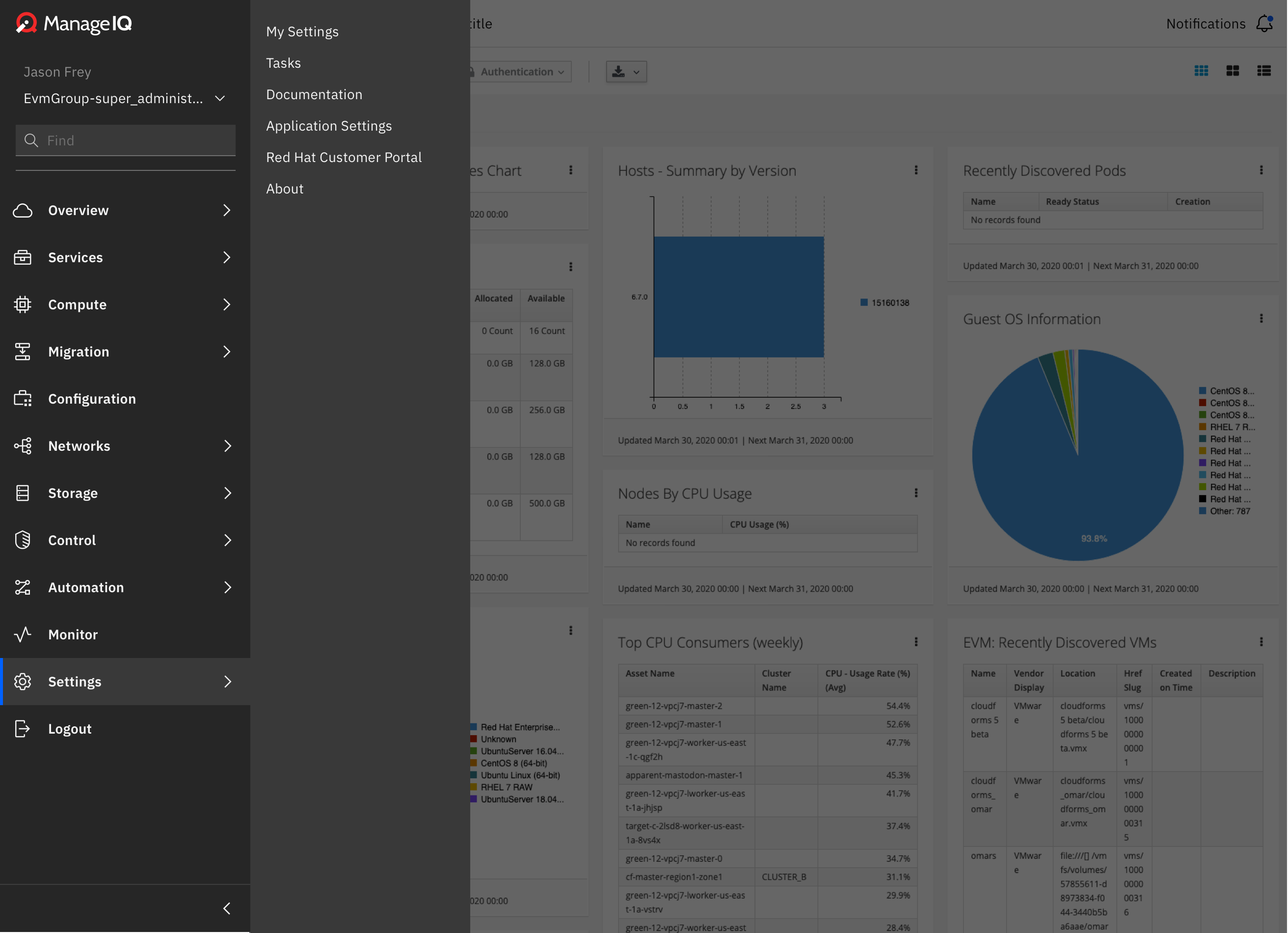
Task: Open the download dropdown button
Action: click(x=626, y=72)
